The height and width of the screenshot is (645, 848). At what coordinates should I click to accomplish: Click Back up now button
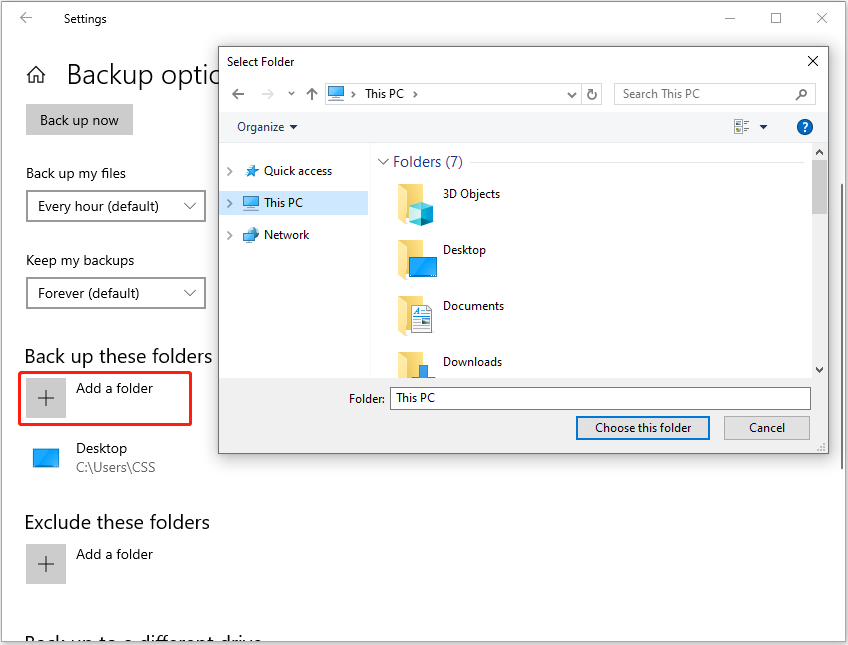[x=79, y=120]
